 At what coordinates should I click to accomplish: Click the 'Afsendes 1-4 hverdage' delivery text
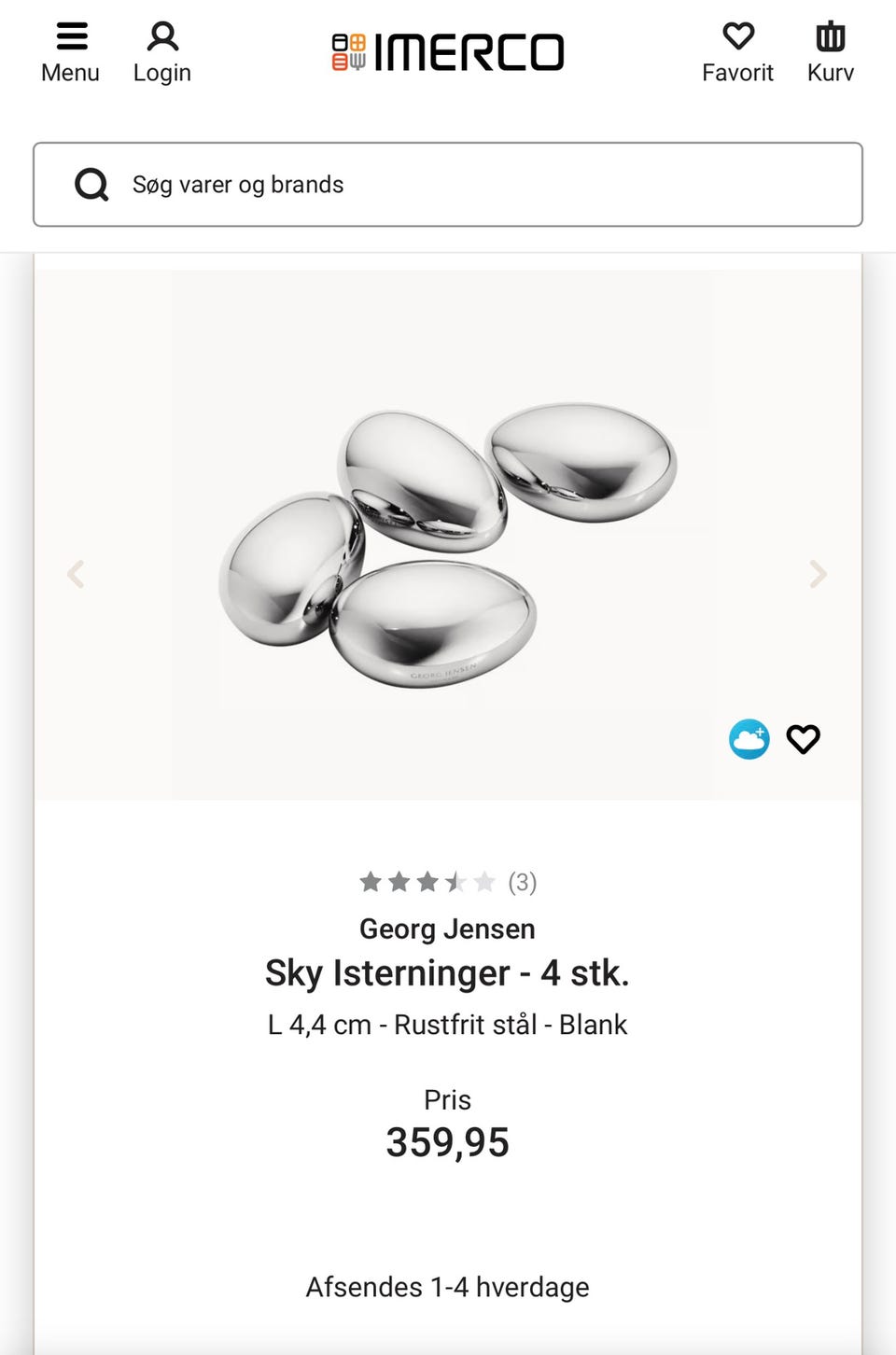tap(447, 1287)
